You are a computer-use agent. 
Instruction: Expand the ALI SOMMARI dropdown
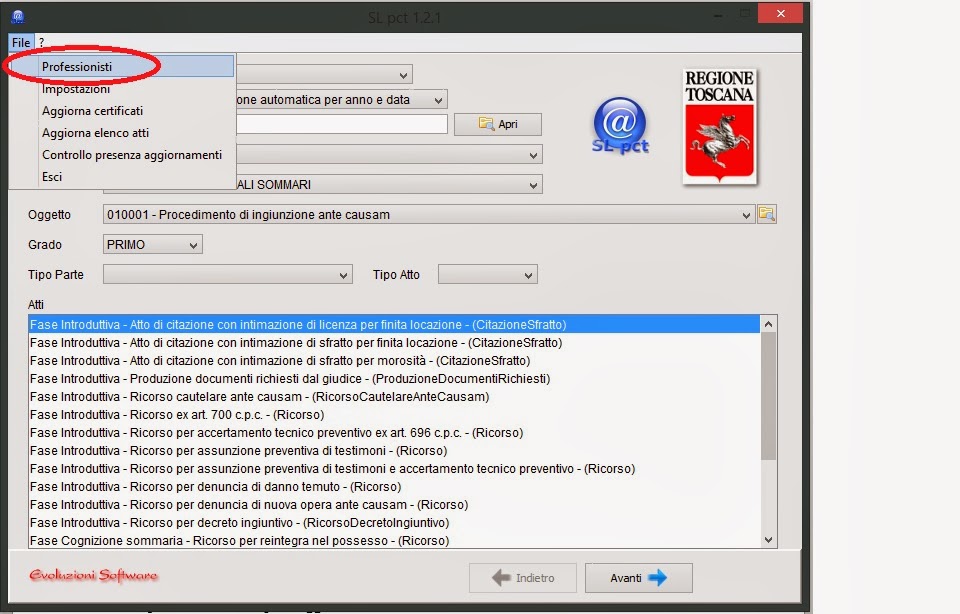tap(533, 185)
